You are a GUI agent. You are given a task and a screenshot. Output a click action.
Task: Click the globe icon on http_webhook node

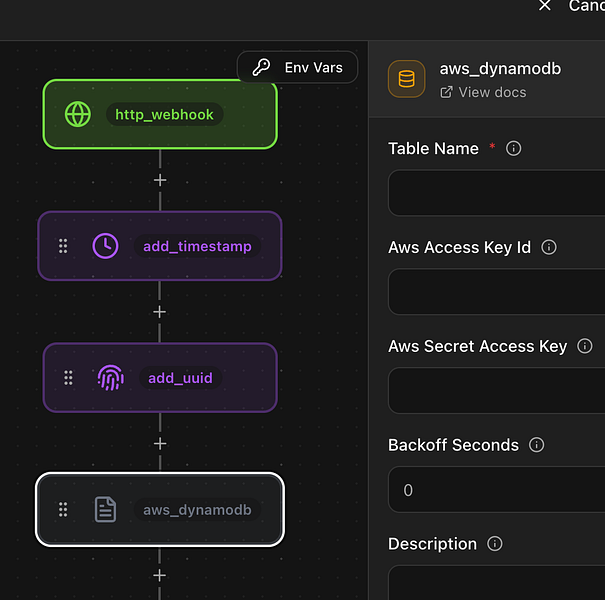[x=78, y=114]
